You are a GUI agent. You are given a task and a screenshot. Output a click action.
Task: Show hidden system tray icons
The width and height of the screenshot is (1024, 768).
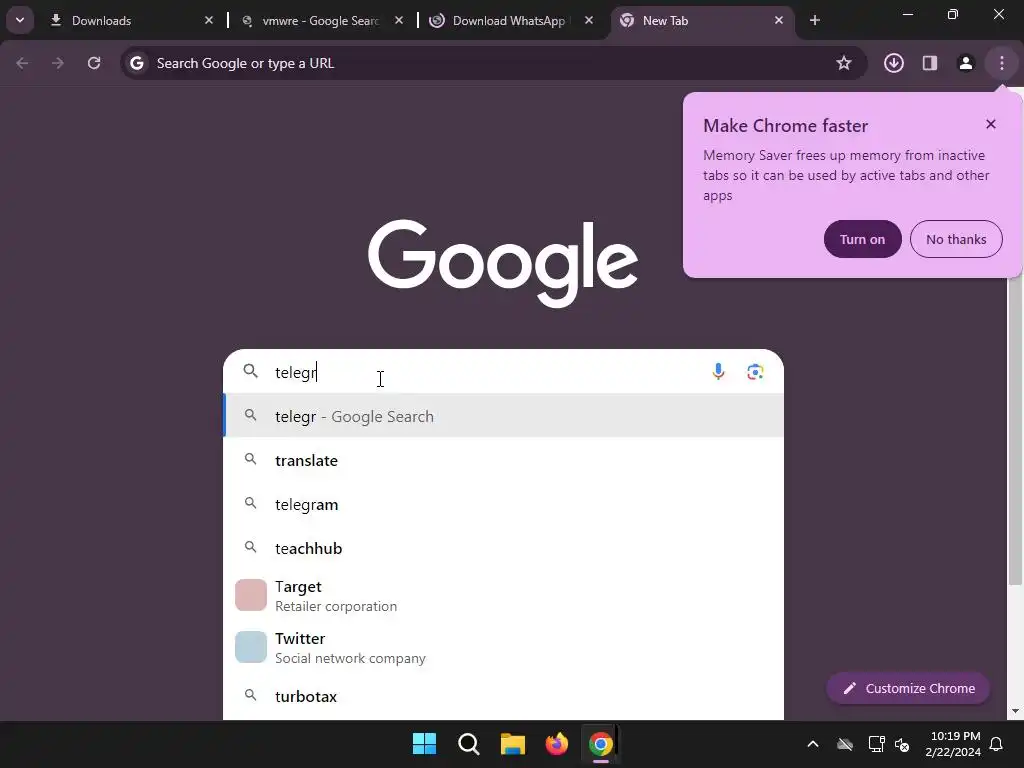pyautogui.click(x=813, y=744)
